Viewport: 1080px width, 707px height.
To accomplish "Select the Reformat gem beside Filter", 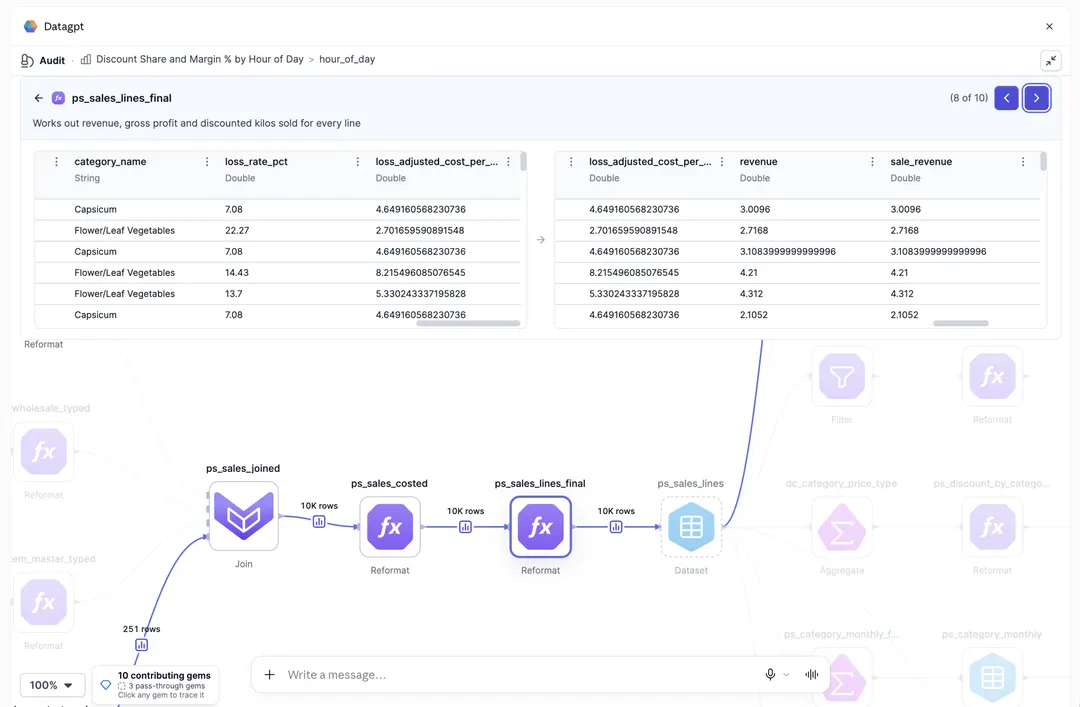I will pos(992,376).
